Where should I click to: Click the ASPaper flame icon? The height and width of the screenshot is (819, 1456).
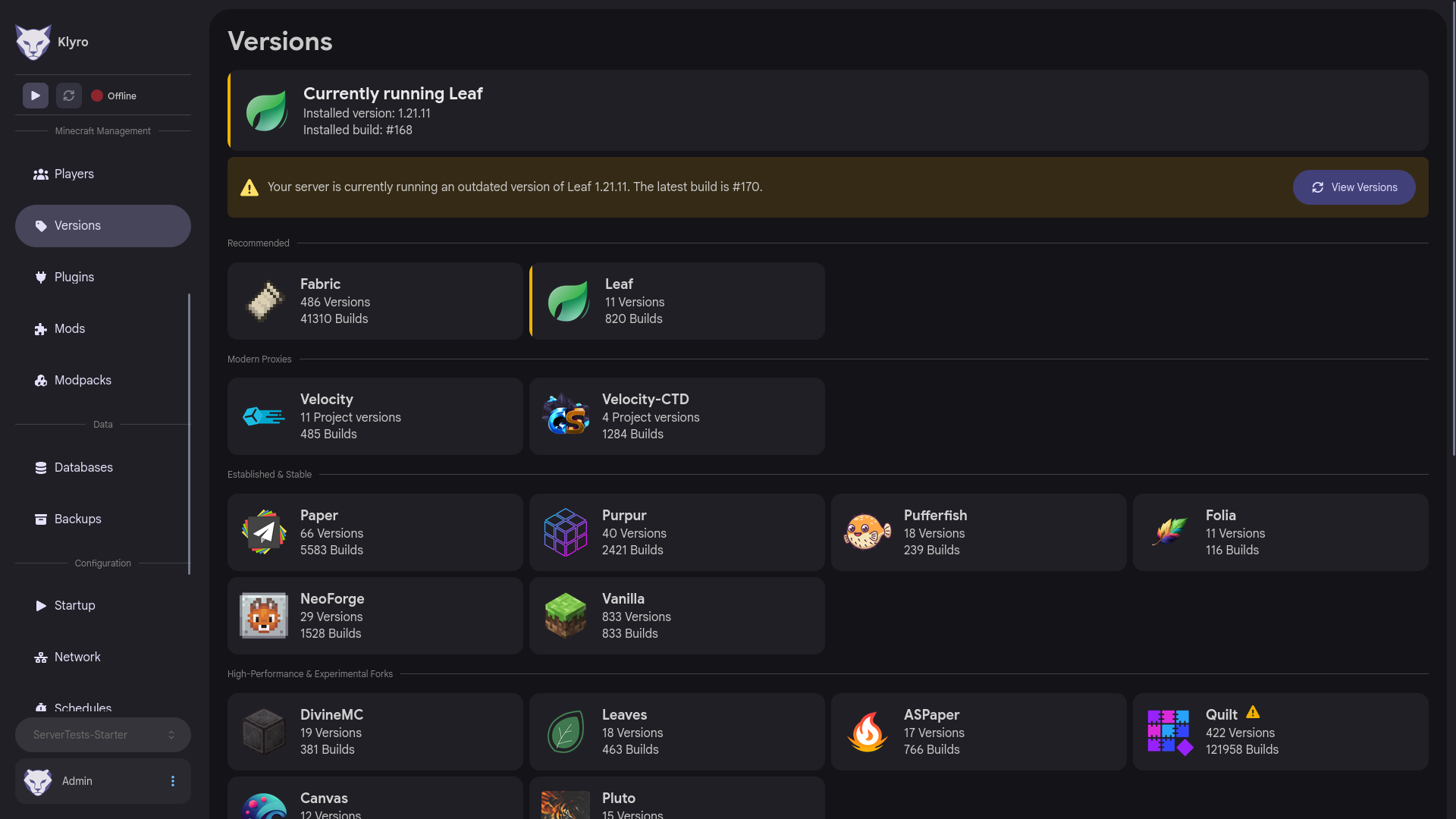click(868, 732)
